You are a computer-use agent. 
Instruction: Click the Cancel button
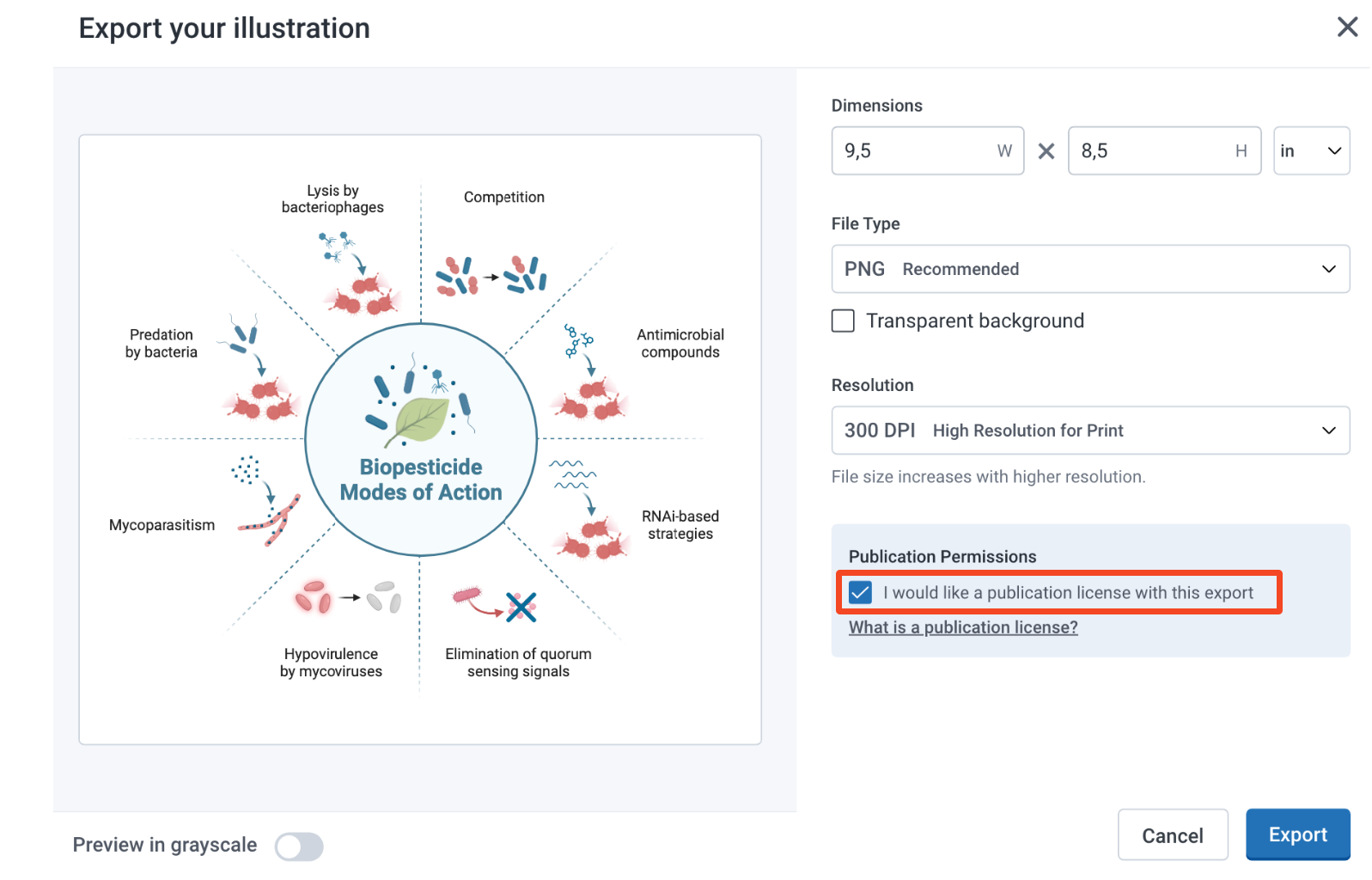(x=1173, y=834)
